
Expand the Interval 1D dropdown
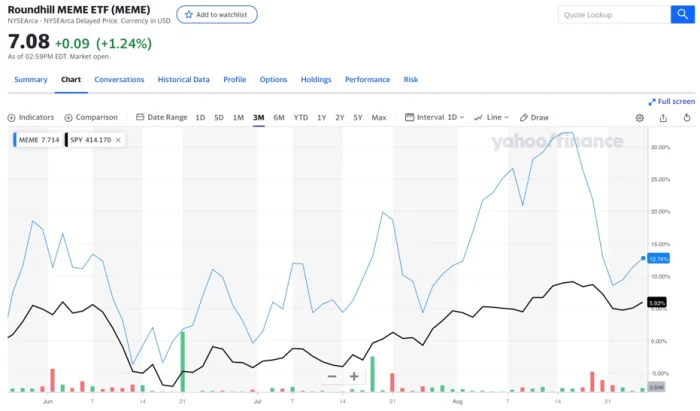click(x=435, y=117)
